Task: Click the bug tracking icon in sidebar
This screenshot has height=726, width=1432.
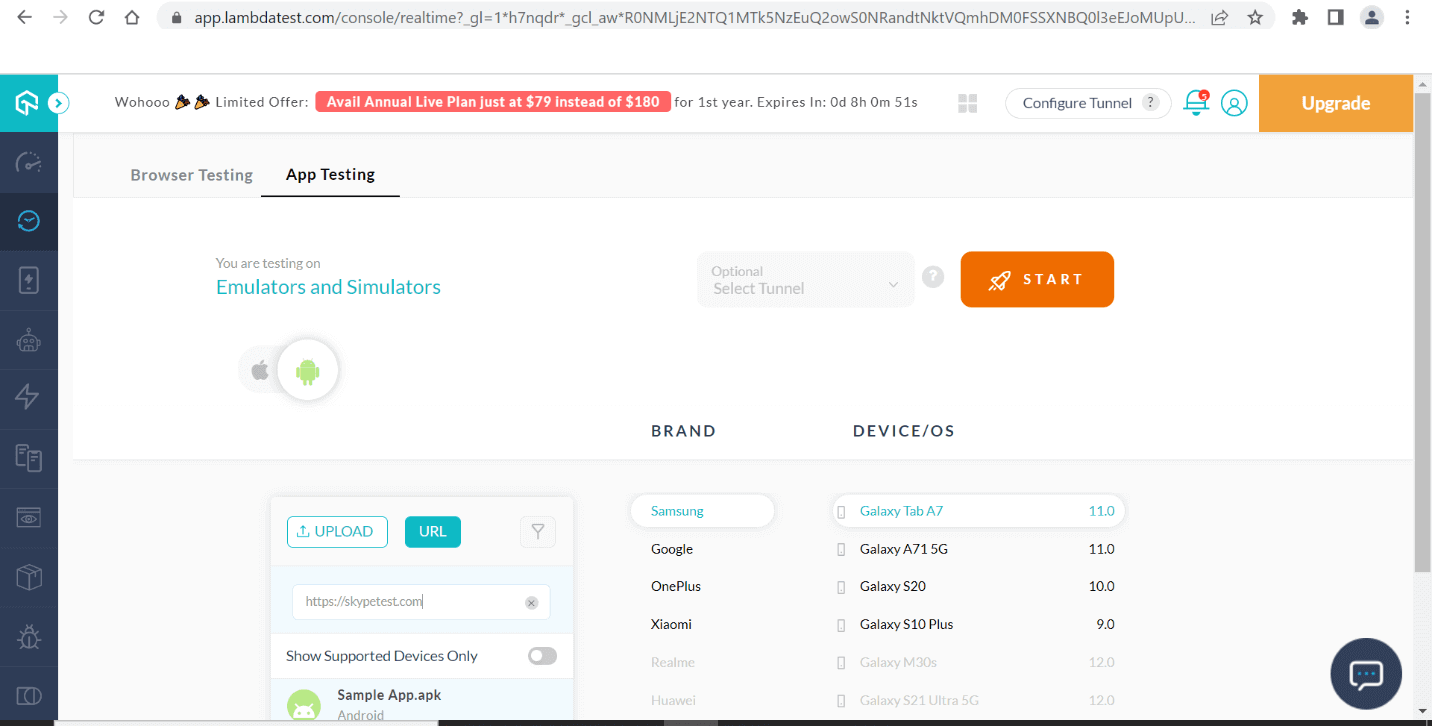Action: (28, 637)
